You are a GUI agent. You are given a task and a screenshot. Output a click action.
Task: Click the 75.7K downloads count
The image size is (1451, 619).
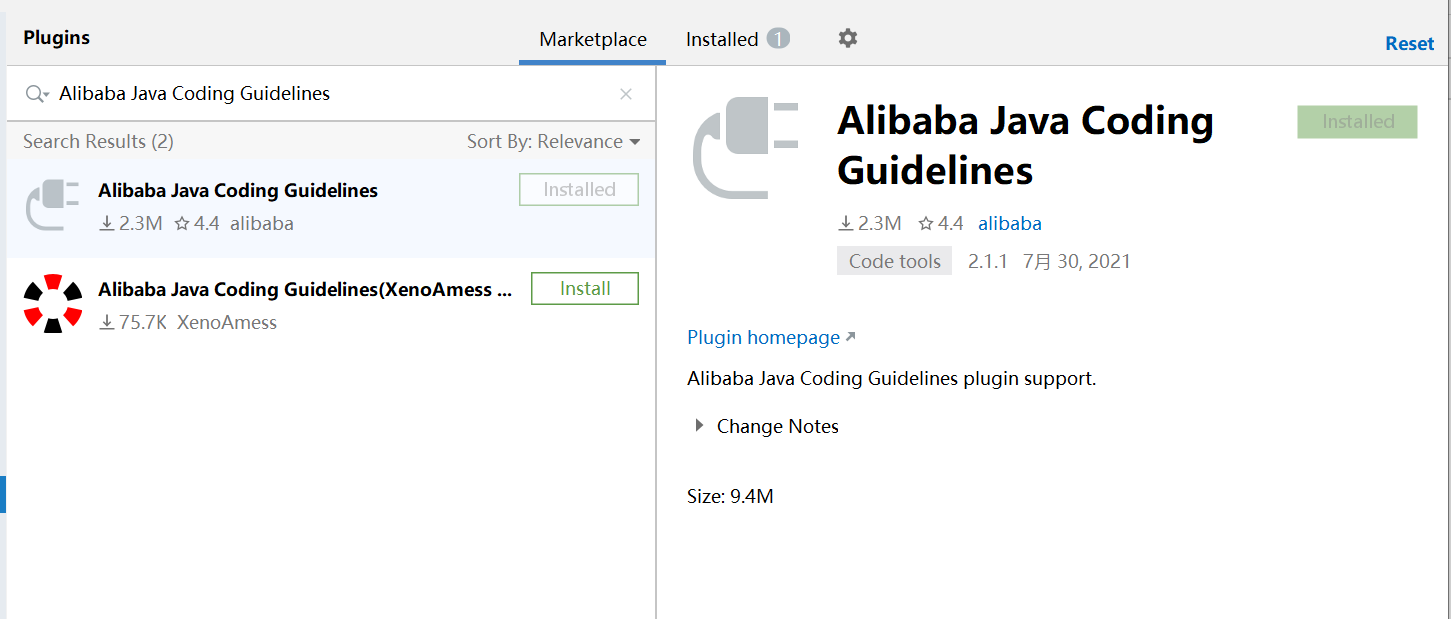[x=133, y=323]
